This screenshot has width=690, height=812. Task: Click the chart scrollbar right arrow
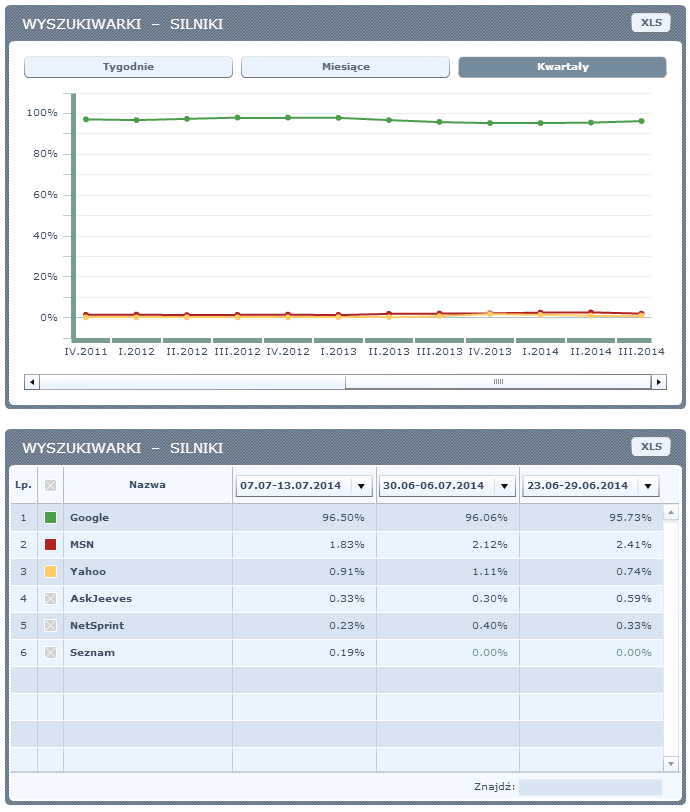658,382
